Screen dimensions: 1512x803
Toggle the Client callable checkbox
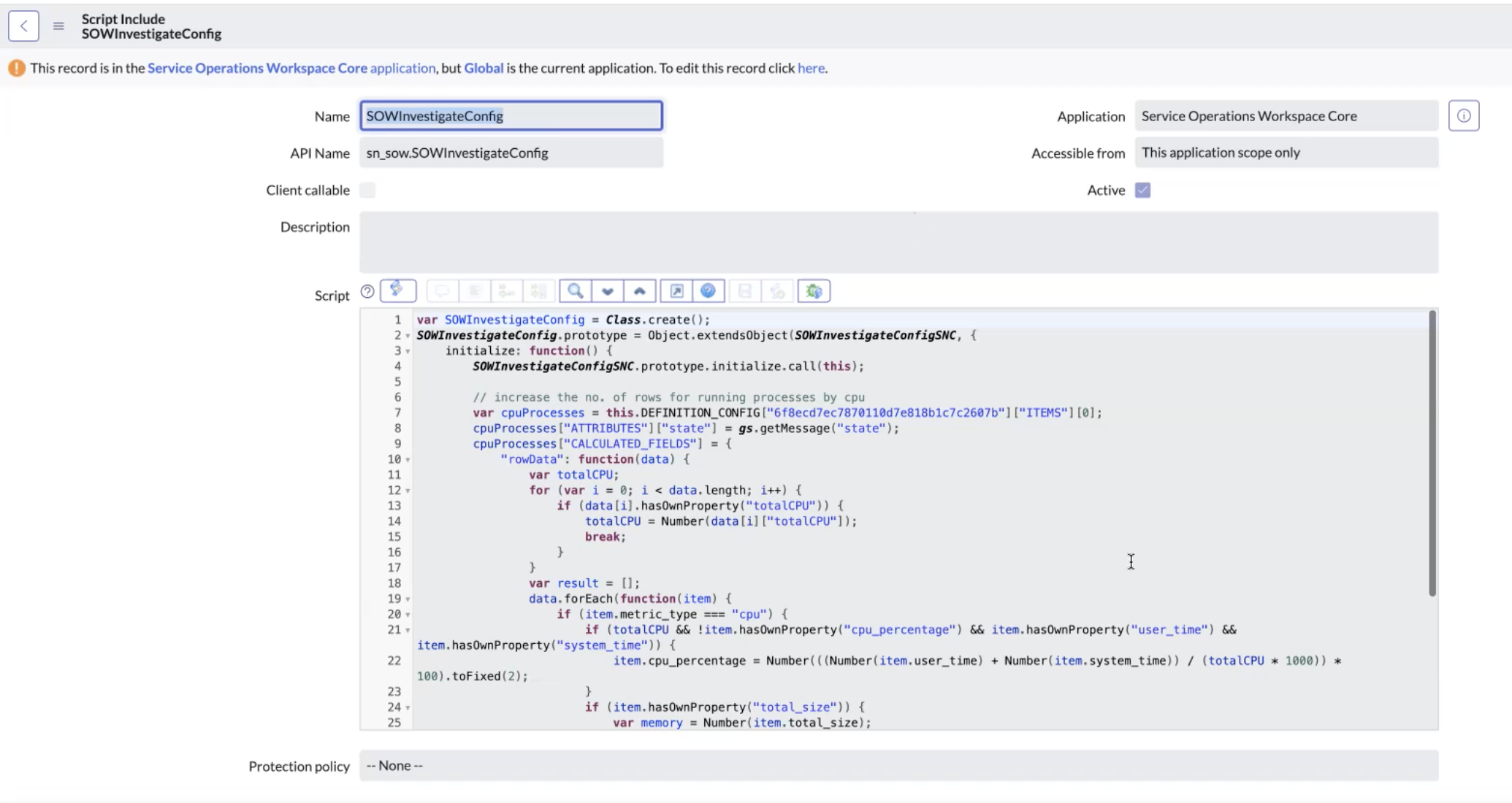click(367, 190)
